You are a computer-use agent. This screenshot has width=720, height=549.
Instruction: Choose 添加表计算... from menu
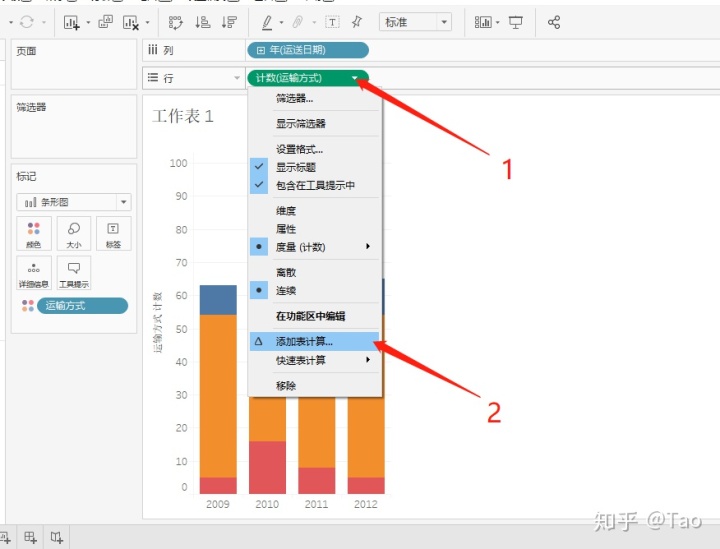point(315,342)
